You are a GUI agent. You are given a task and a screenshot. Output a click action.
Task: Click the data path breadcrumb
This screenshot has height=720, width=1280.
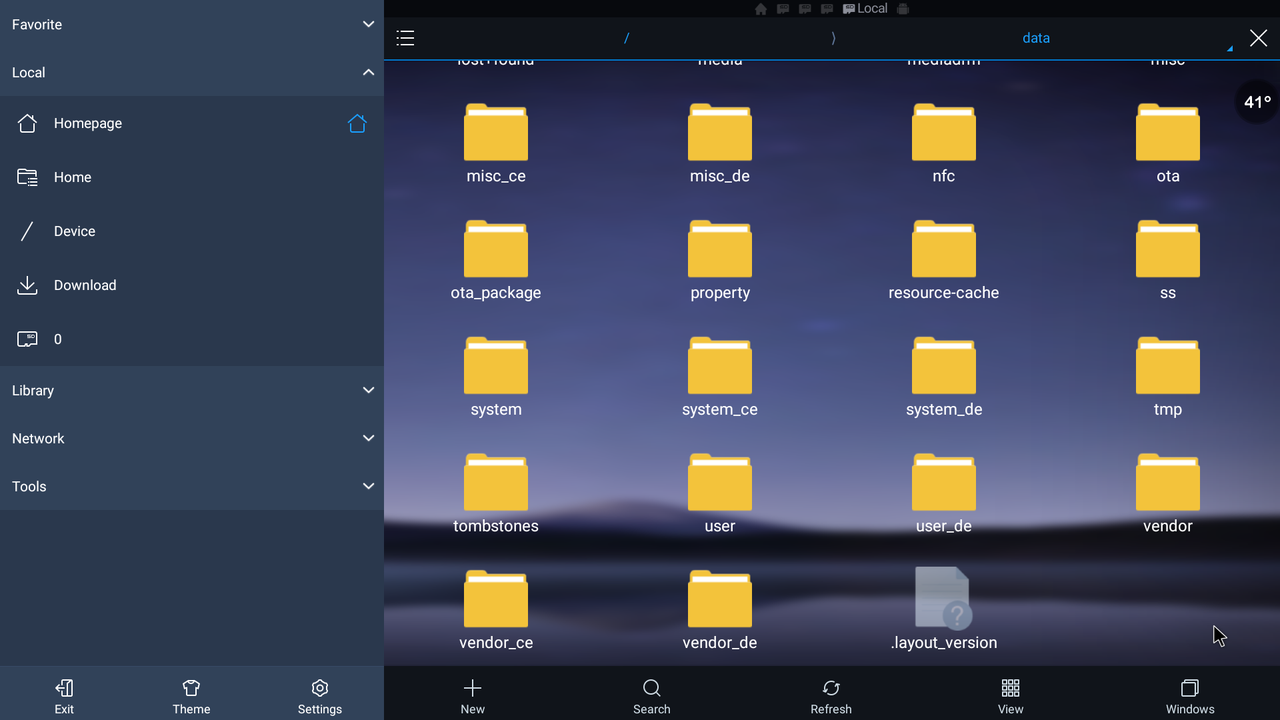click(1036, 38)
